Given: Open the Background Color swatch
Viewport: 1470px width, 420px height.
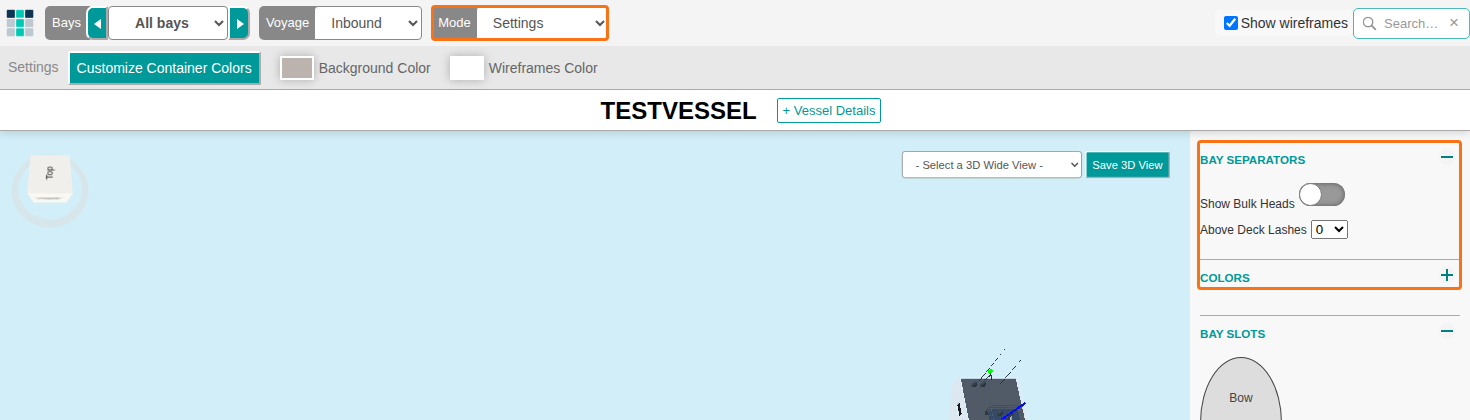Looking at the screenshot, I should (x=297, y=68).
